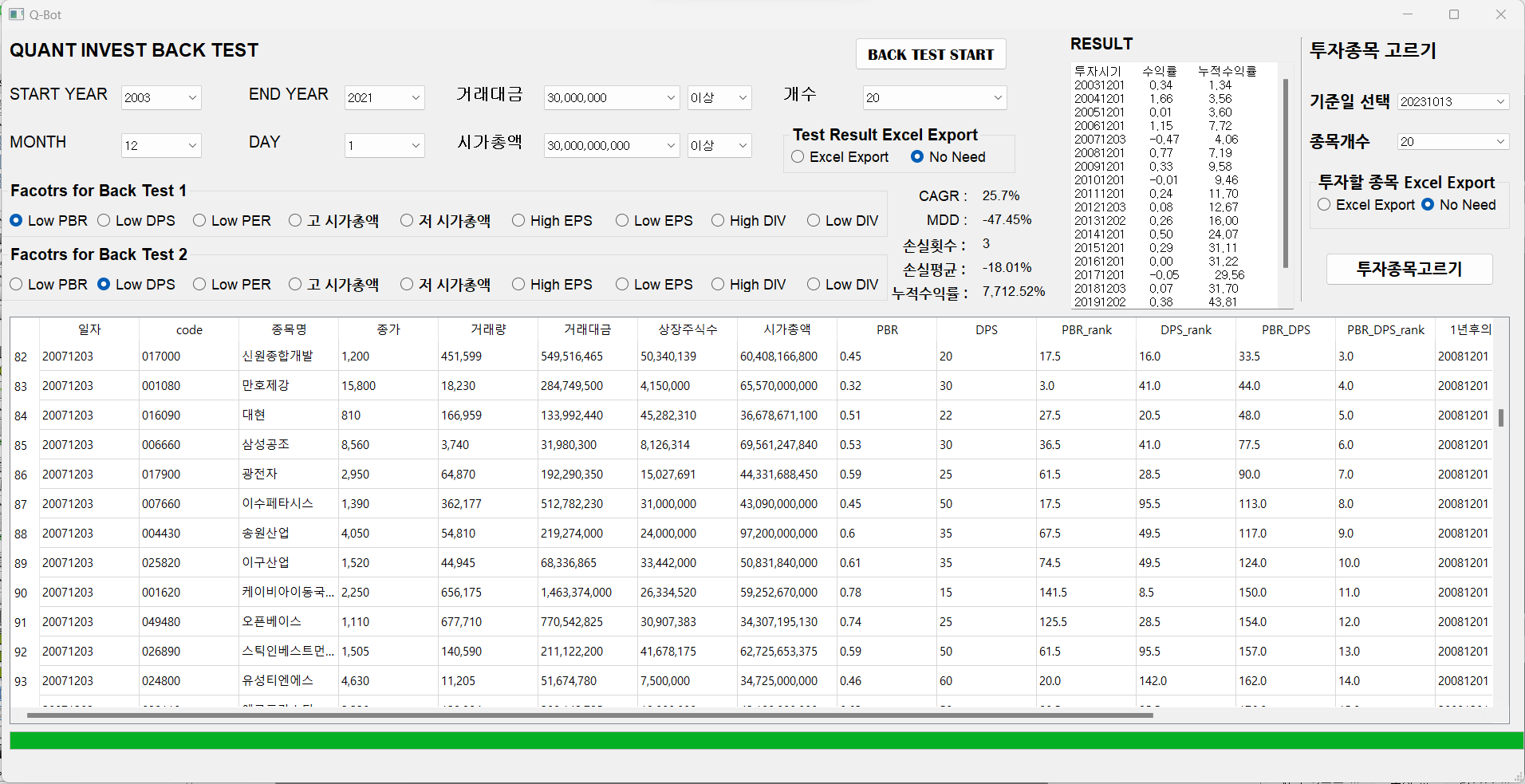The height and width of the screenshot is (784, 1525).
Task: Expand the MONTH dropdown showing 12
Action: pos(161,145)
